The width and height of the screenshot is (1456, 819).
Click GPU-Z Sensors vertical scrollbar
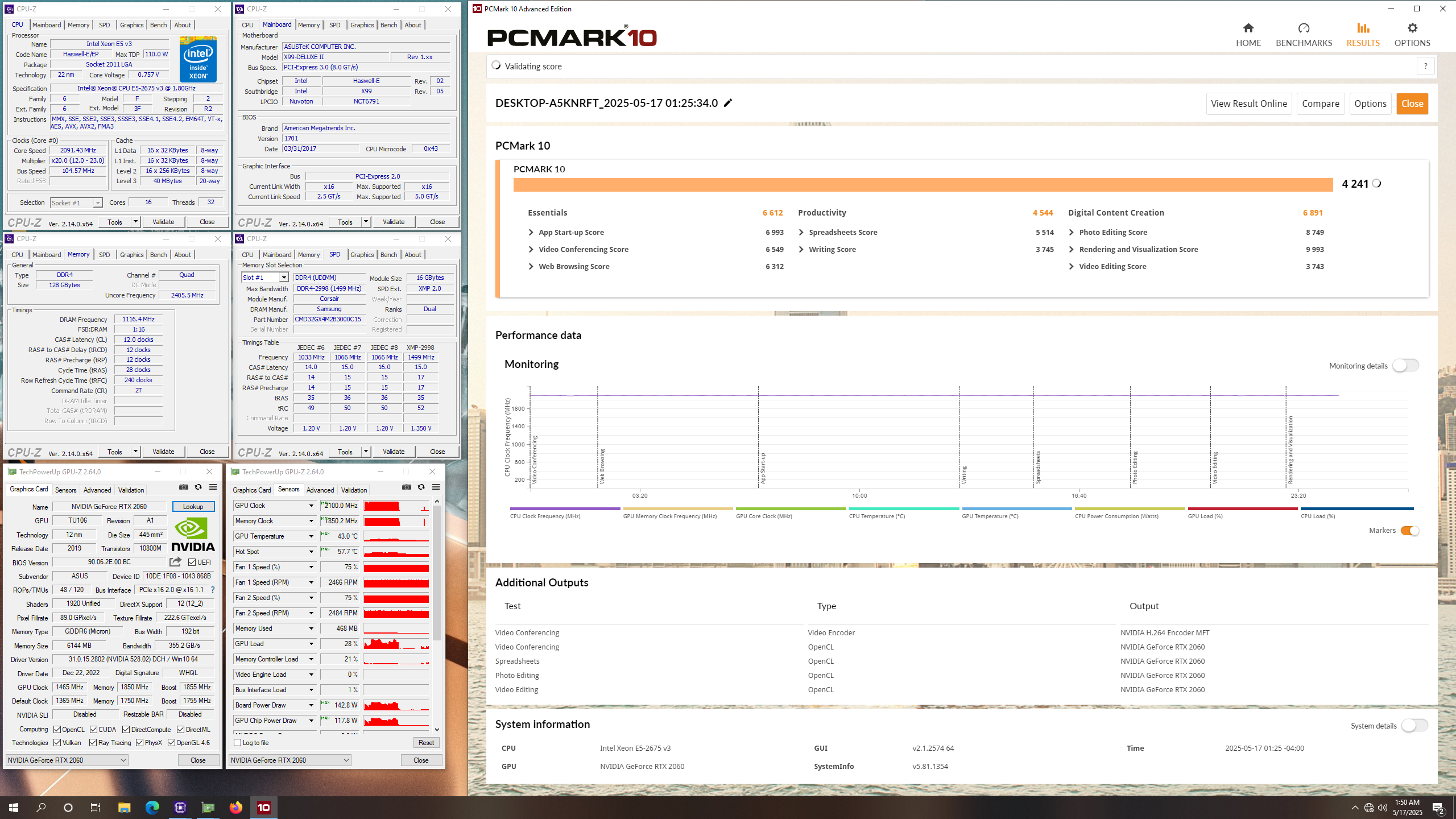click(437, 573)
